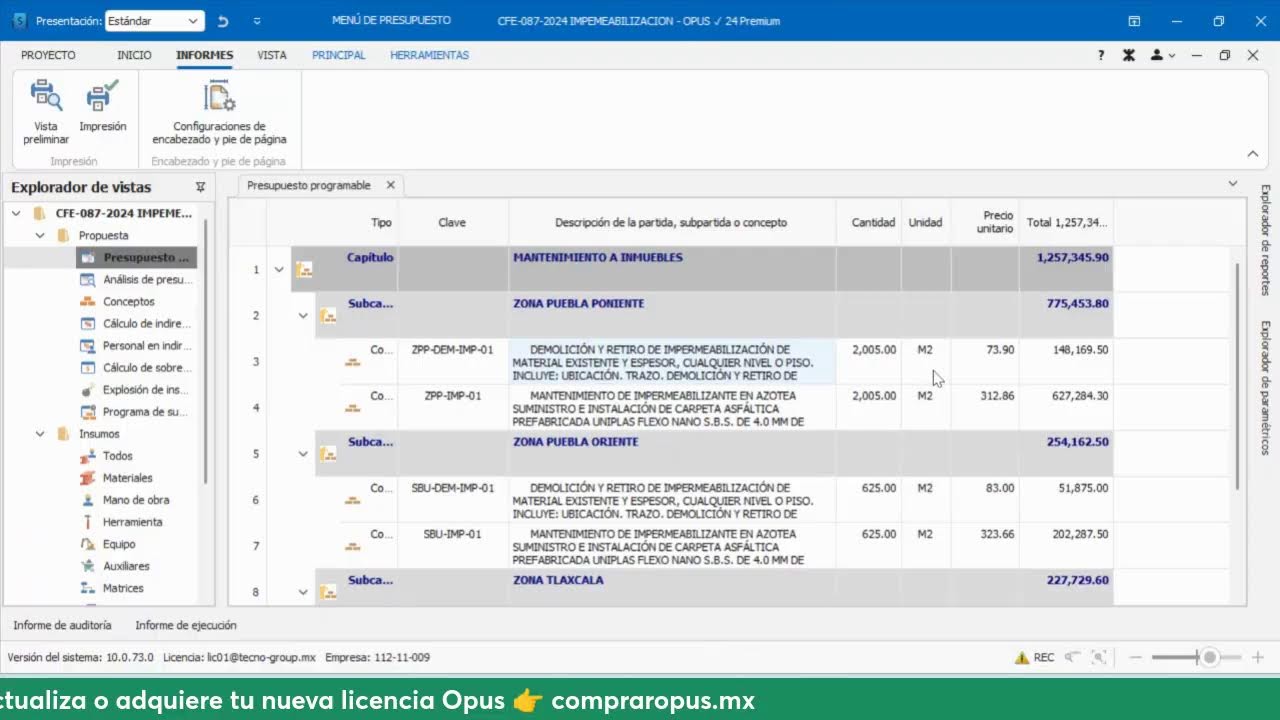This screenshot has height=720, width=1280.
Task: Collapse the Propuesta folder node
Action: pos(40,236)
